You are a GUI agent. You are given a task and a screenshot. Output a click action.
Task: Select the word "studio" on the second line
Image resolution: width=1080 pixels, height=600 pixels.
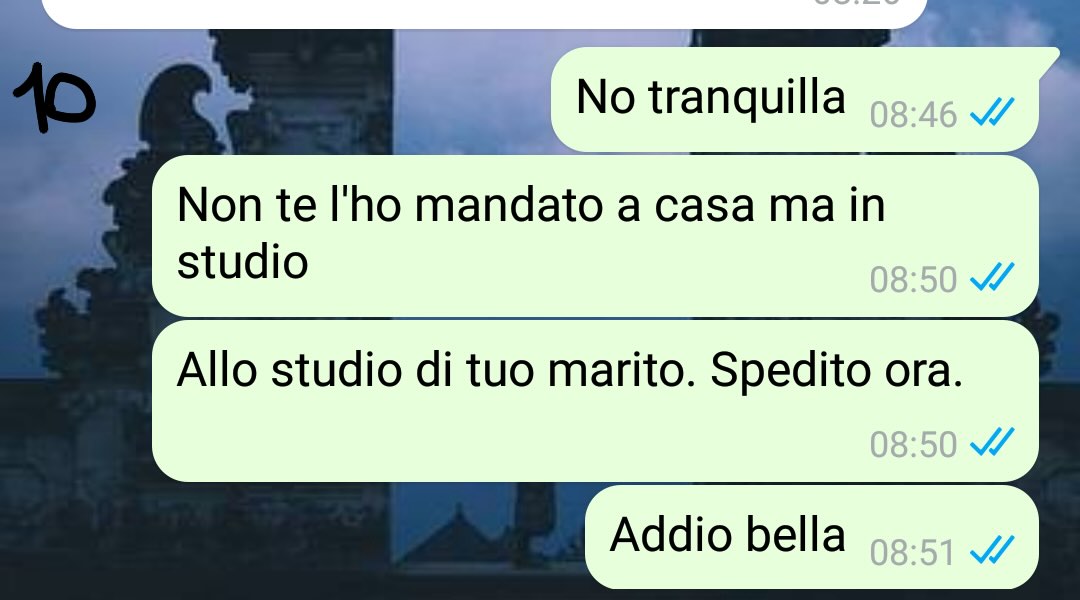coord(242,262)
